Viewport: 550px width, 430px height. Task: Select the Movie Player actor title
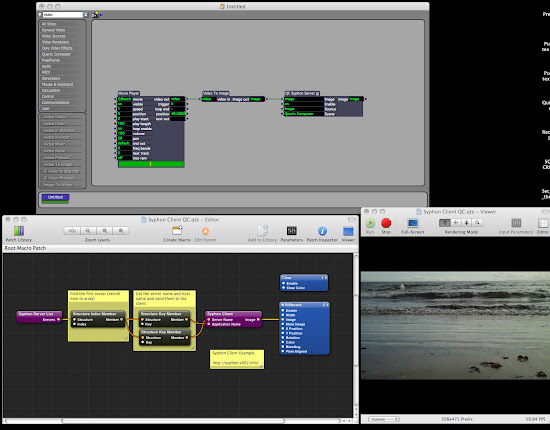[x=129, y=93]
